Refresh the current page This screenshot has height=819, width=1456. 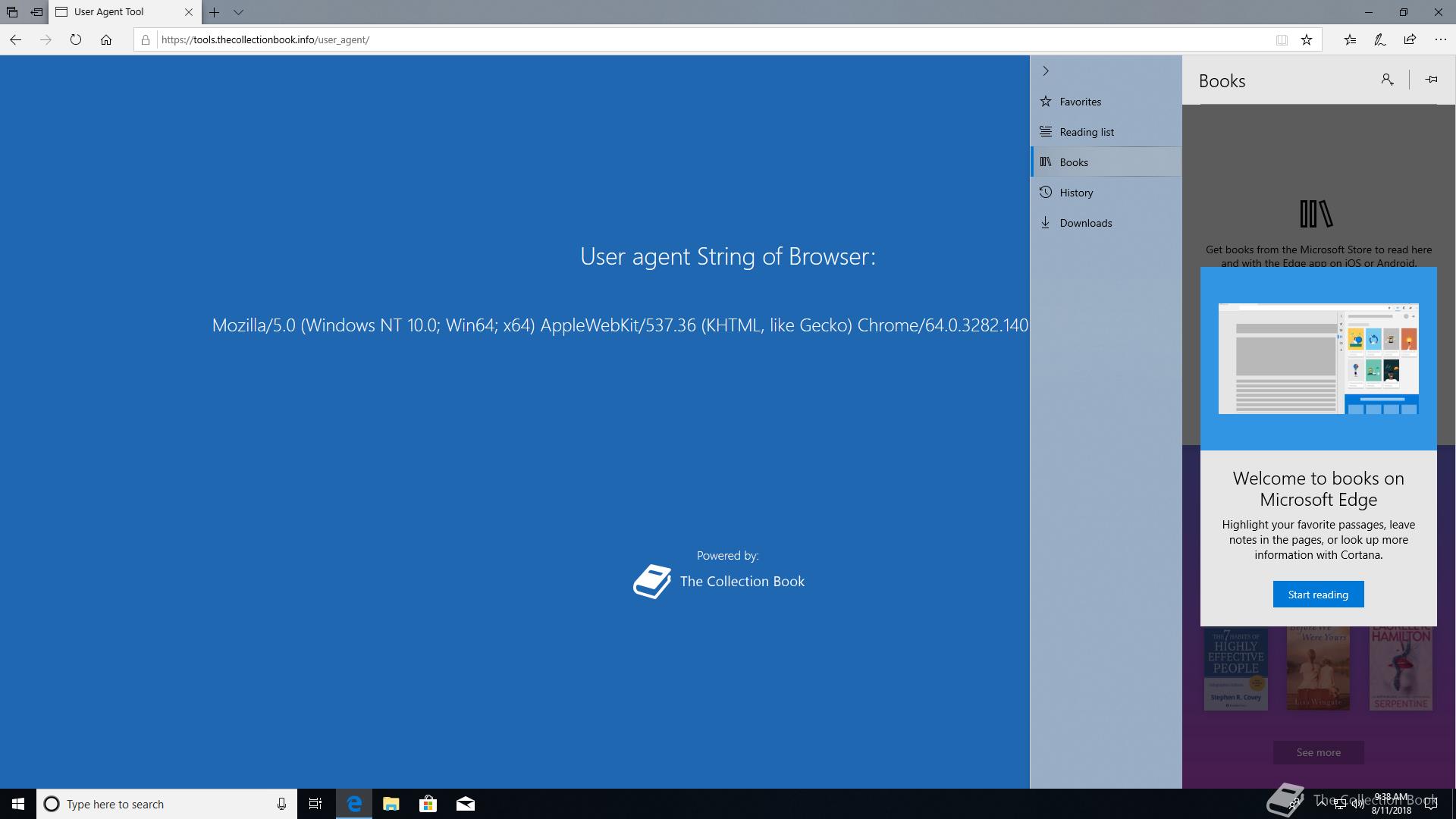coord(76,39)
